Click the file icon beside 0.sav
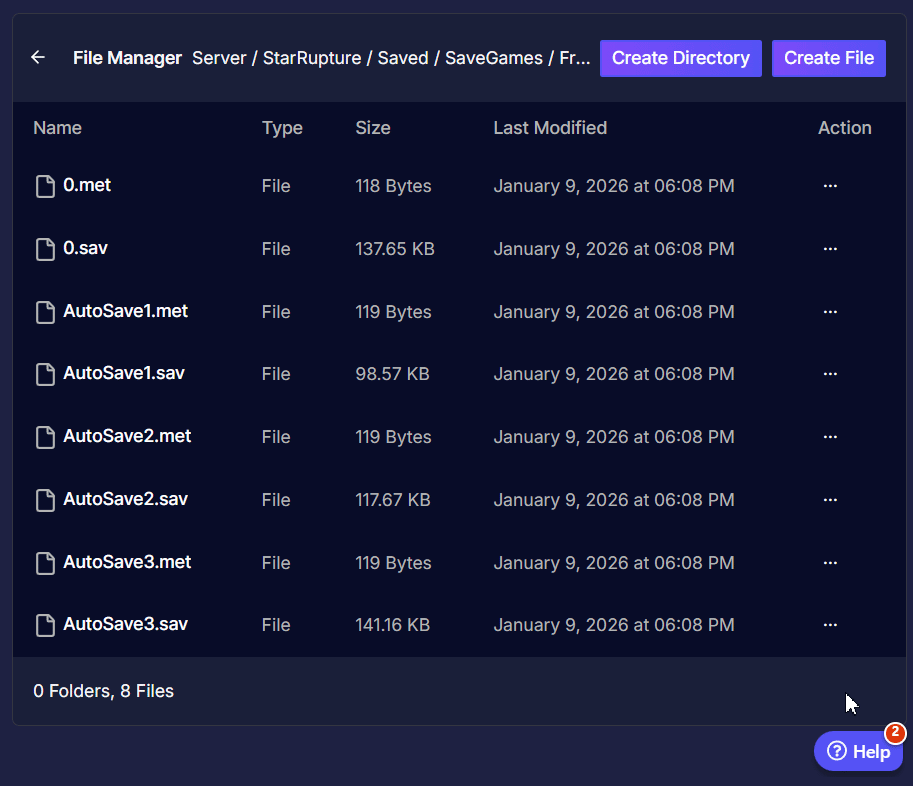 (45, 249)
